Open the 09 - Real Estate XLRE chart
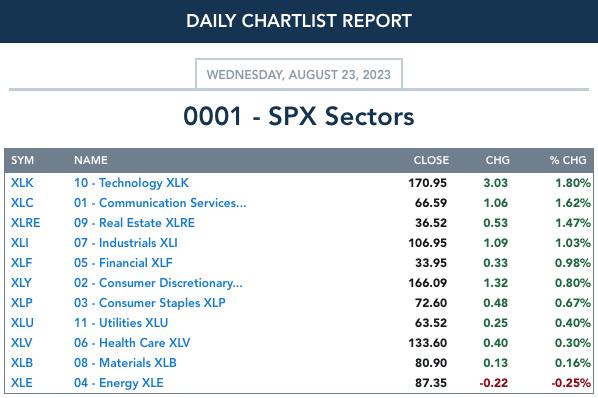 134,223
